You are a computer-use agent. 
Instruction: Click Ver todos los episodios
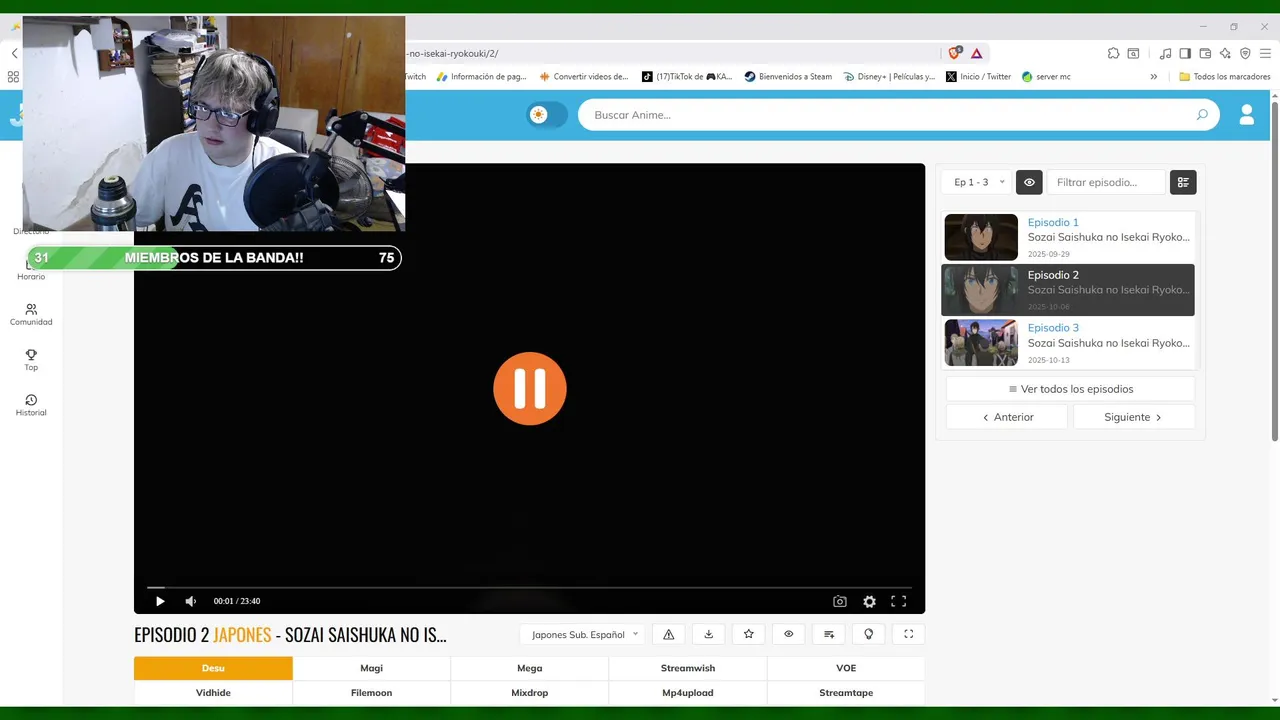1070,389
